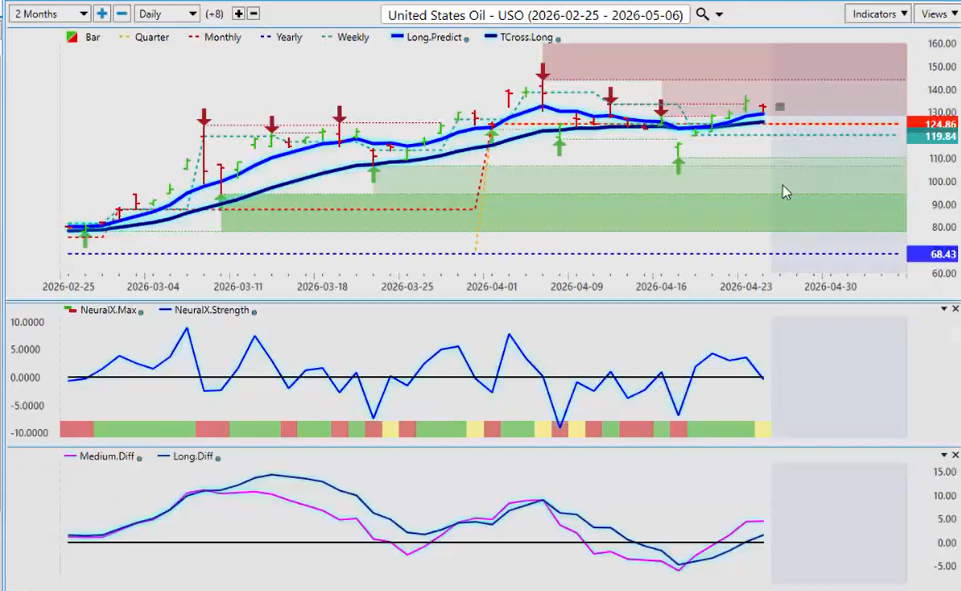
Task: Click the black plus bar offset button
Action: pyautogui.click(x=238, y=14)
